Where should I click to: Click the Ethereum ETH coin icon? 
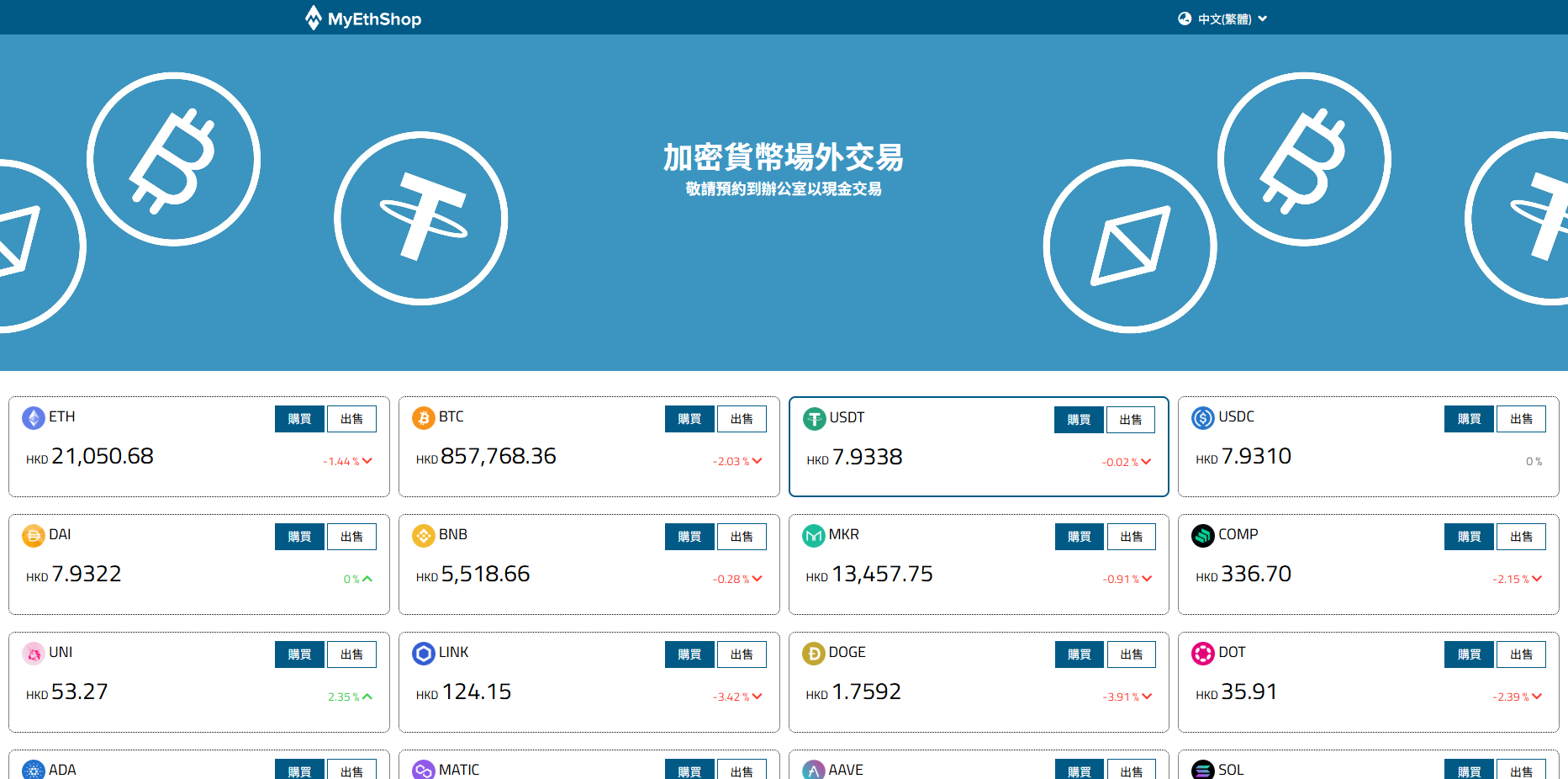[34, 418]
